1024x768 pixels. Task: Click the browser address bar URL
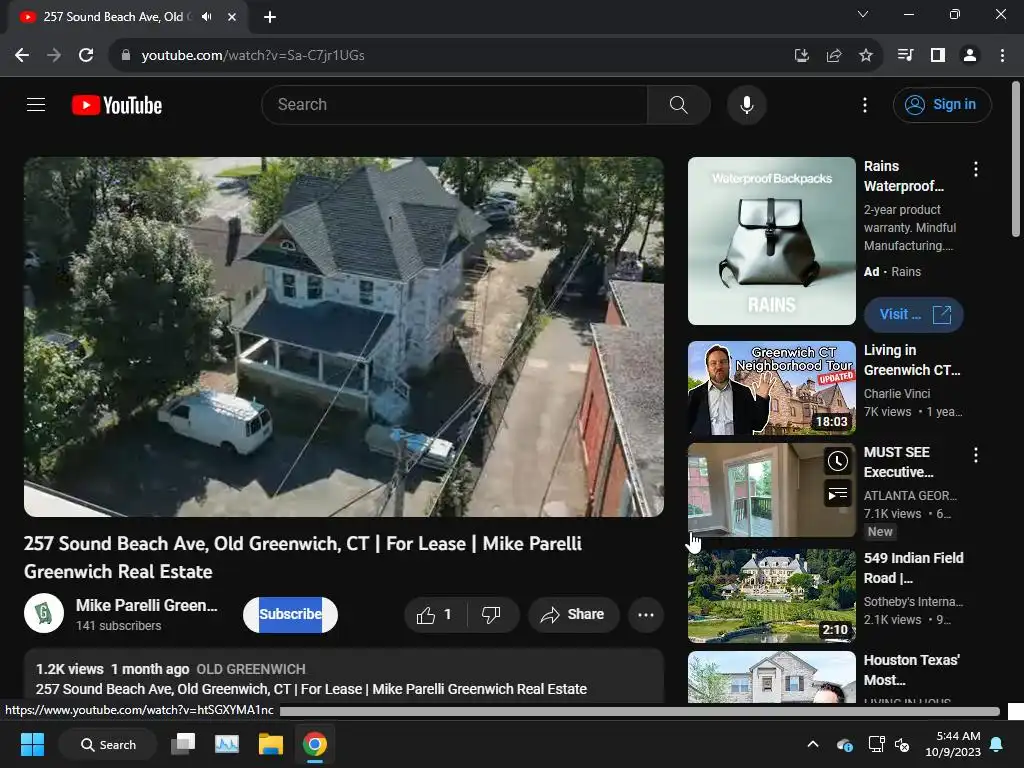pos(253,56)
